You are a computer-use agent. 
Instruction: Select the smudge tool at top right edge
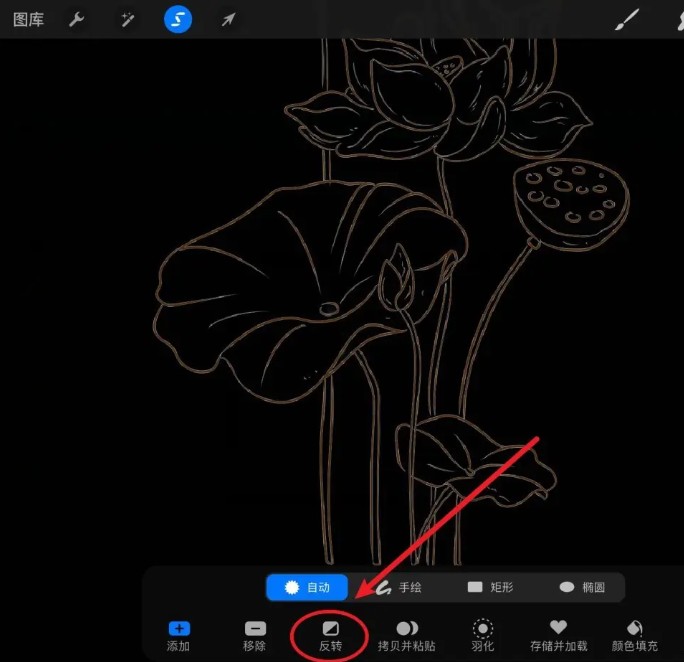pos(680,20)
